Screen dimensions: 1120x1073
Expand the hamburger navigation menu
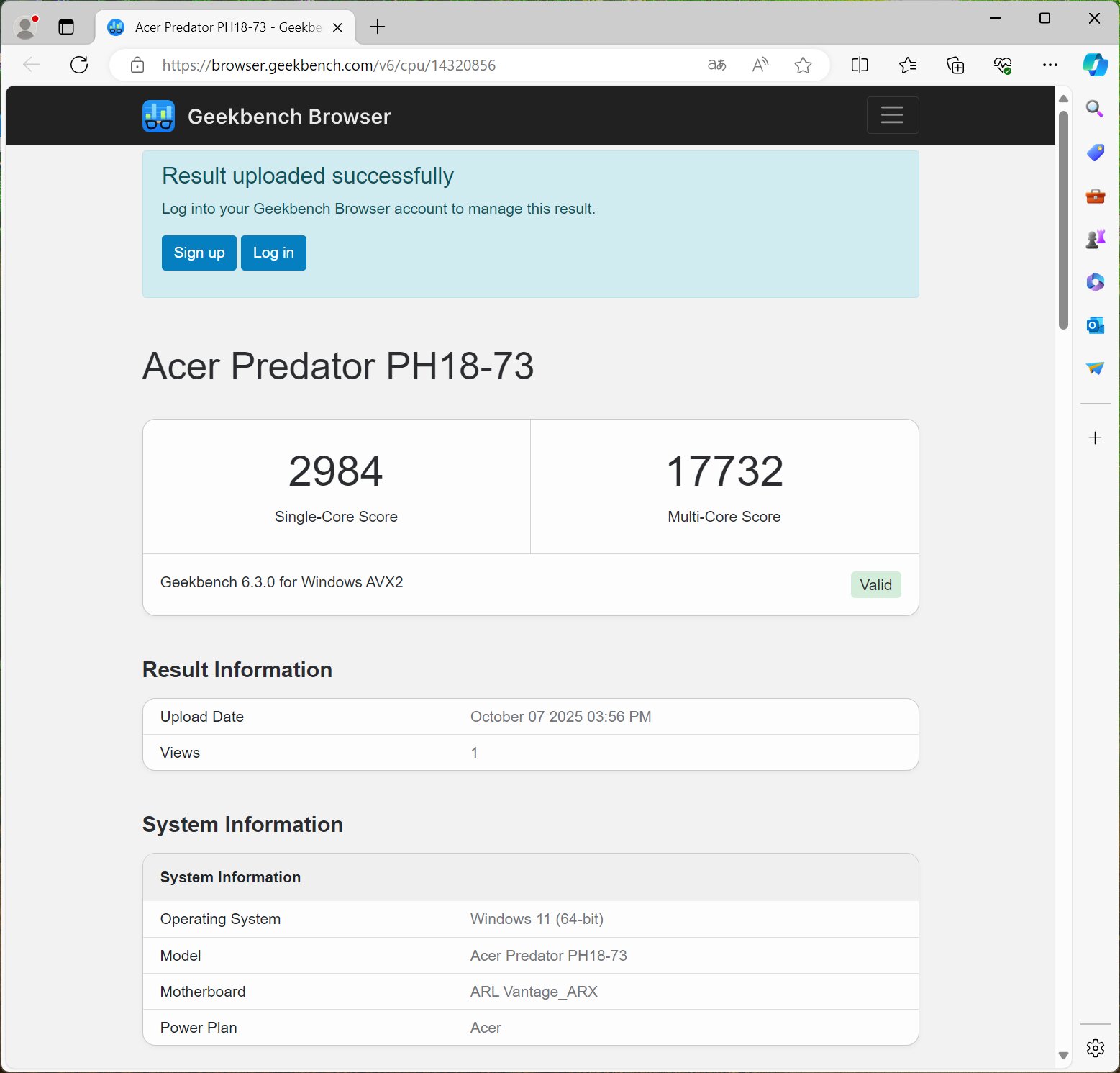[892, 115]
